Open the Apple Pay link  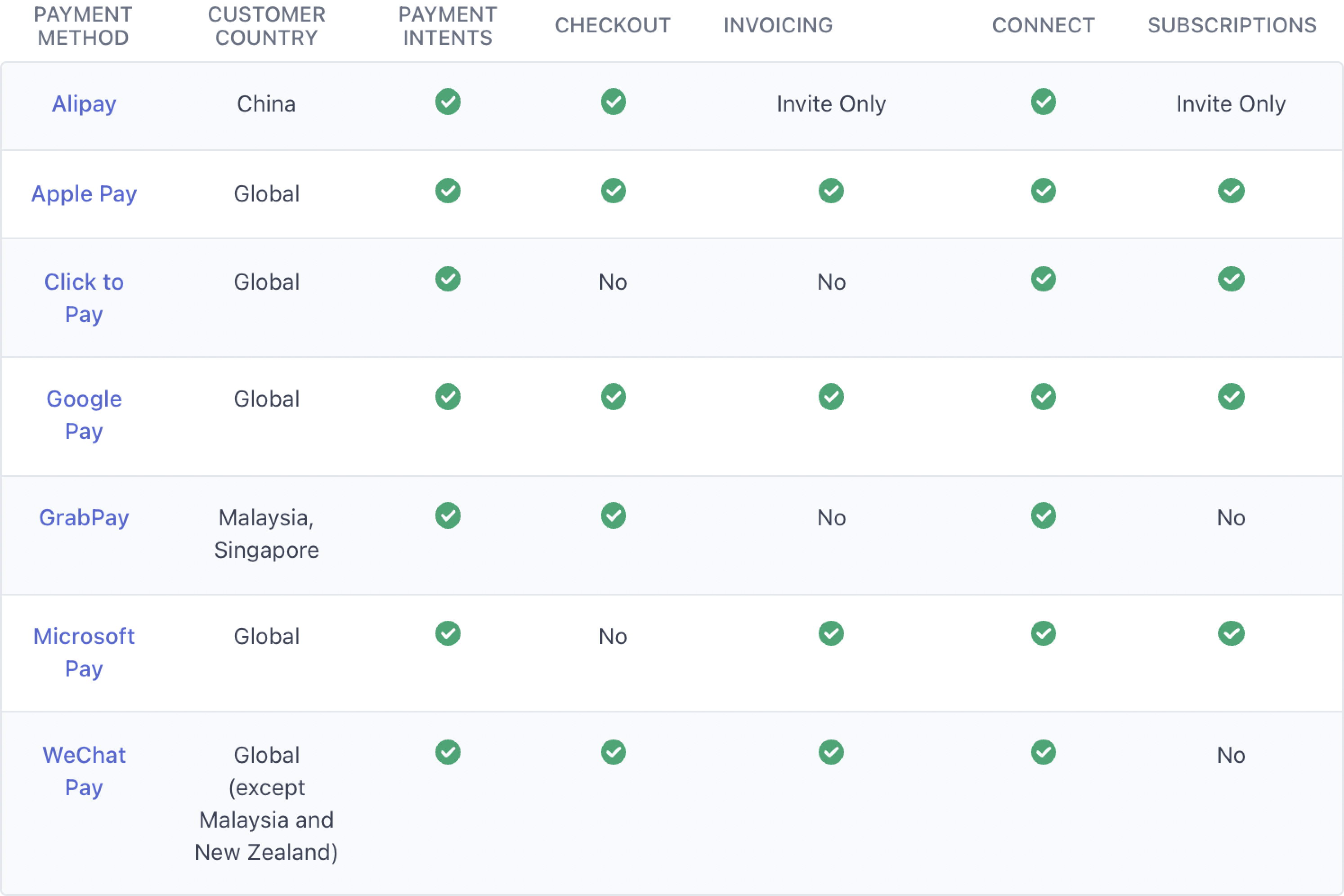84,194
